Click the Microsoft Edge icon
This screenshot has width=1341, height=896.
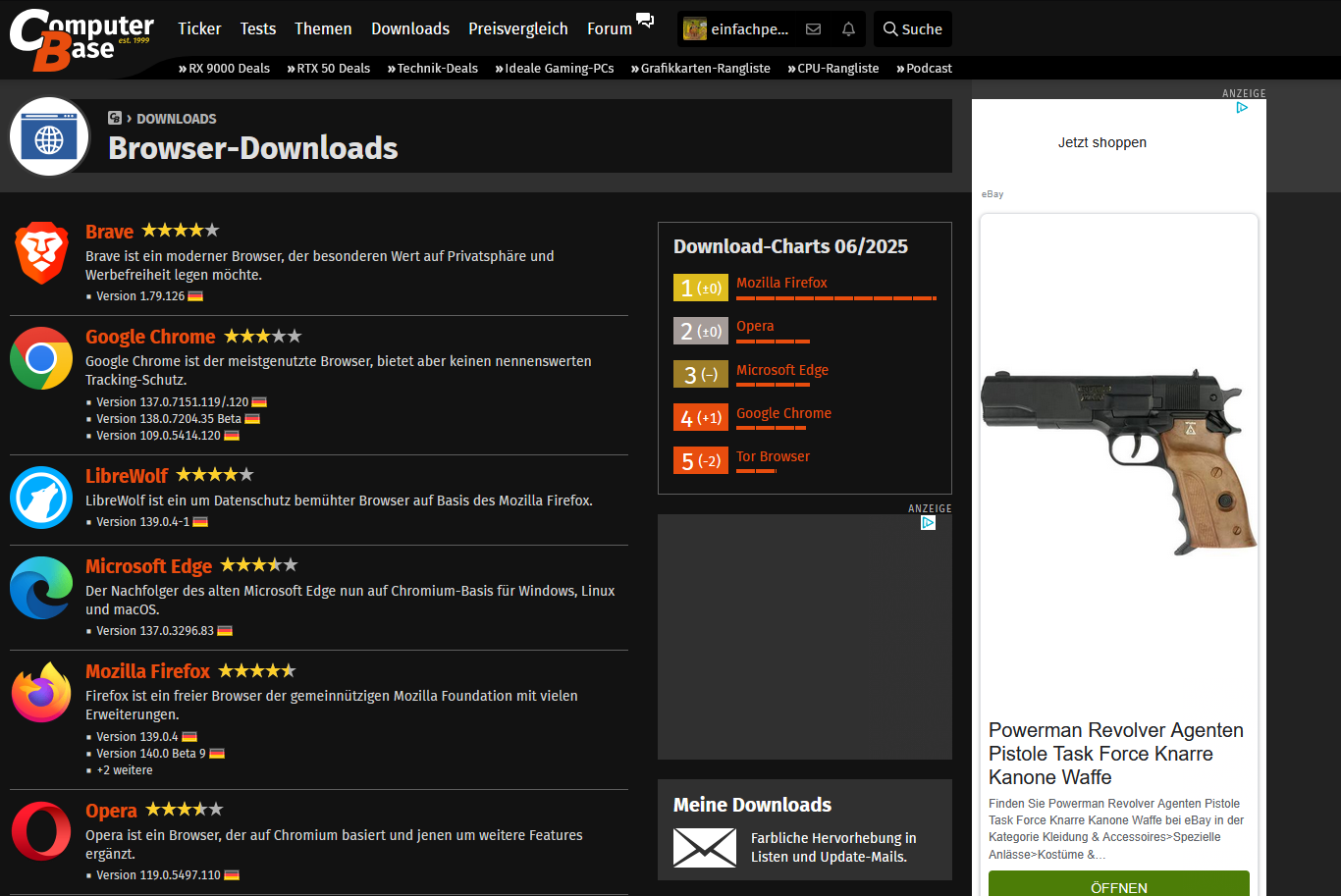(x=41, y=588)
